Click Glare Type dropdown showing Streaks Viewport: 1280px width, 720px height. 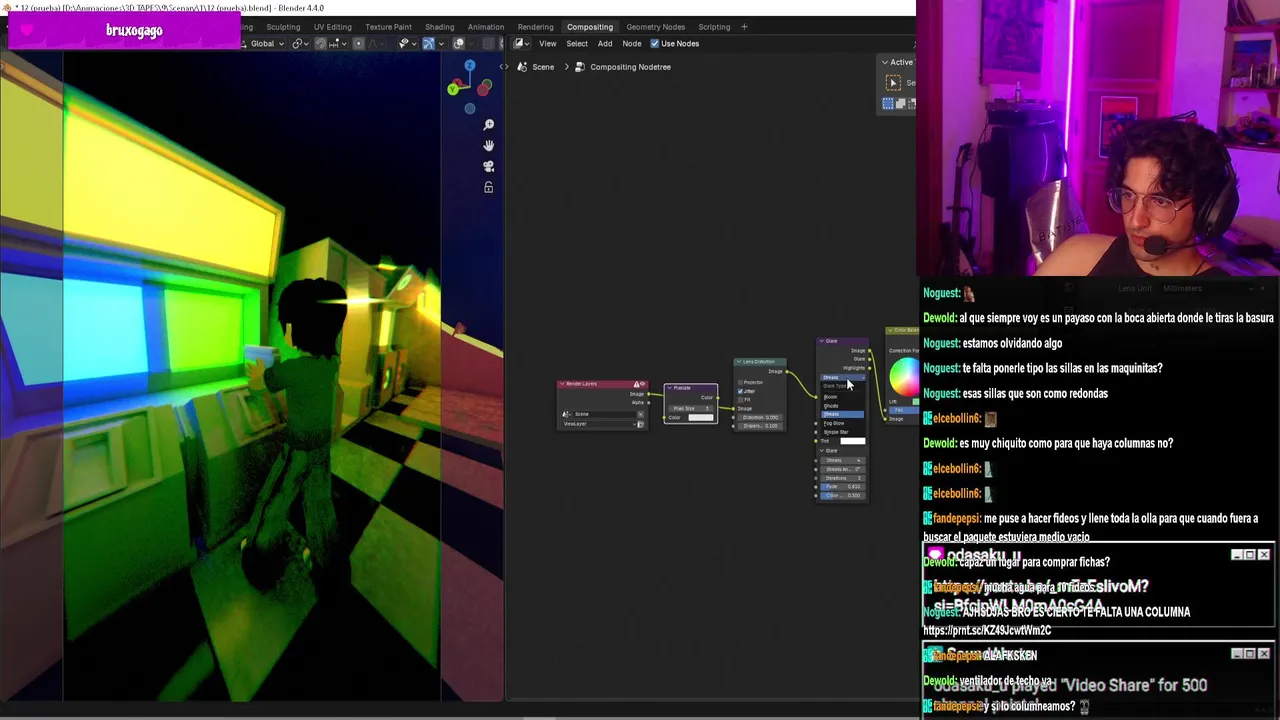pyautogui.click(x=842, y=377)
